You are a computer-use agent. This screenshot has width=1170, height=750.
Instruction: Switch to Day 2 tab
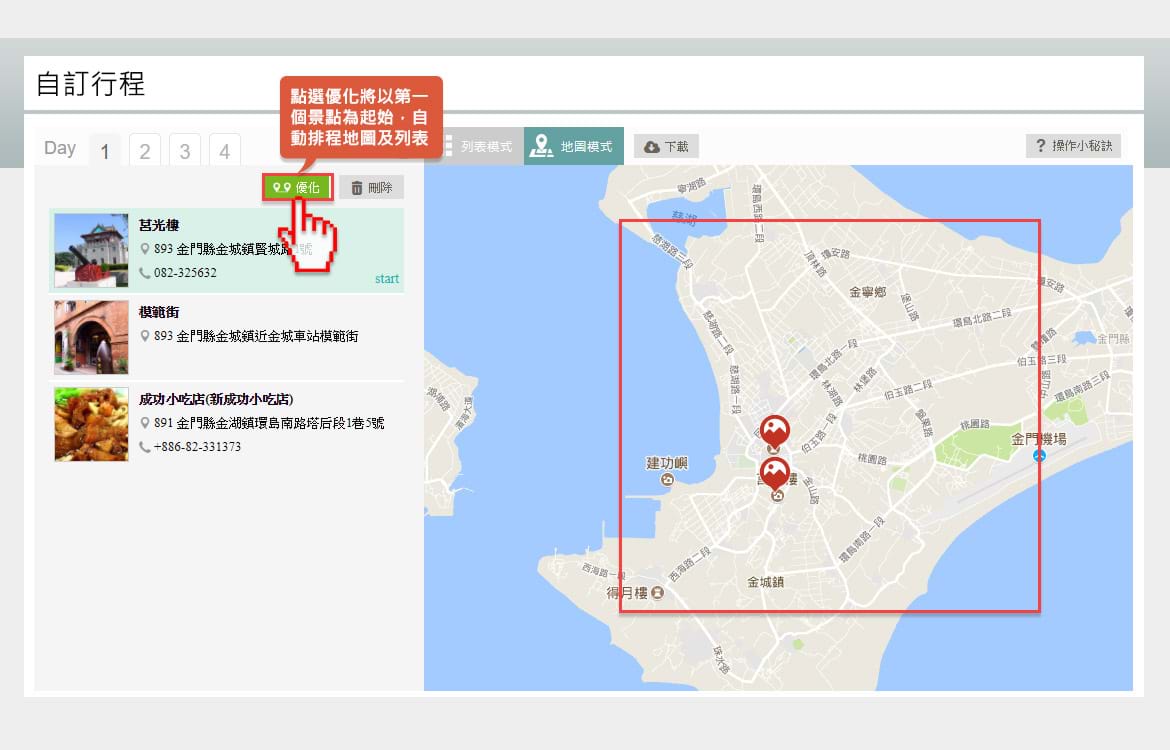click(x=145, y=151)
